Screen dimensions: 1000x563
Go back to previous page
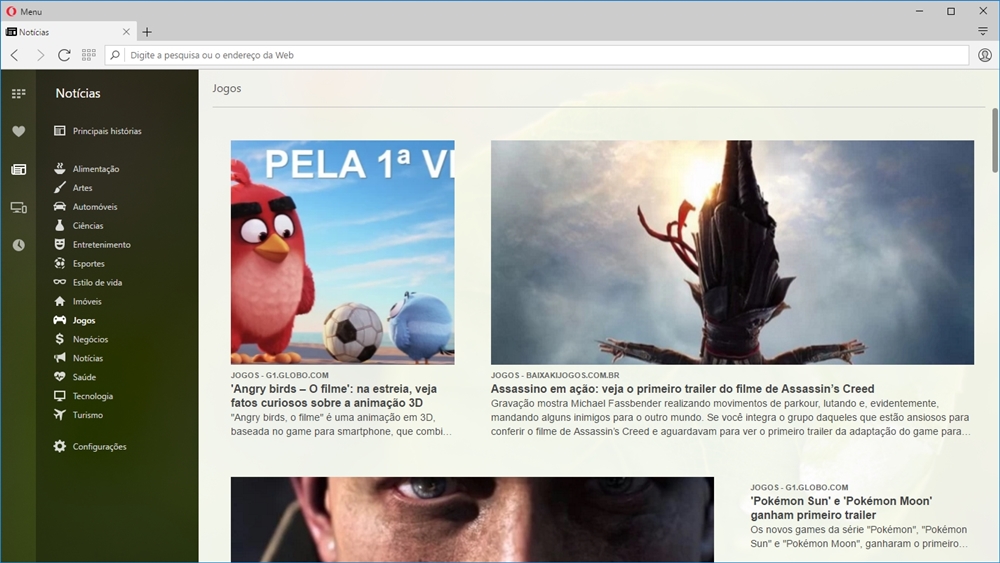pyautogui.click(x=15, y=55)
